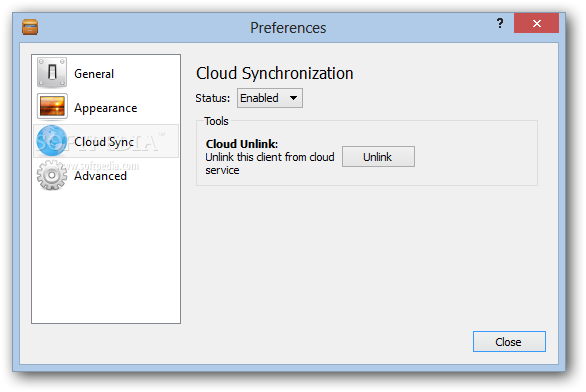The image size is (586, 392).
Task: Select the Cloud Sync category label
Action: [x=104, y=142]
